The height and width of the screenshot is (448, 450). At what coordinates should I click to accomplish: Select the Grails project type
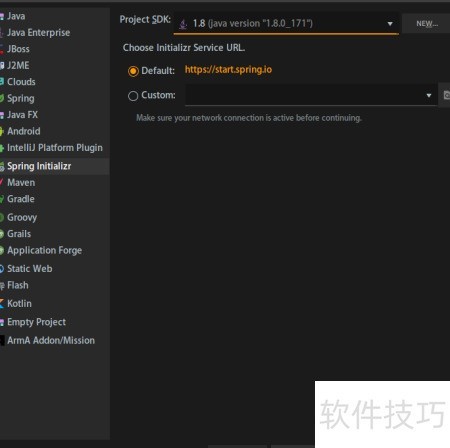point(19,234)
